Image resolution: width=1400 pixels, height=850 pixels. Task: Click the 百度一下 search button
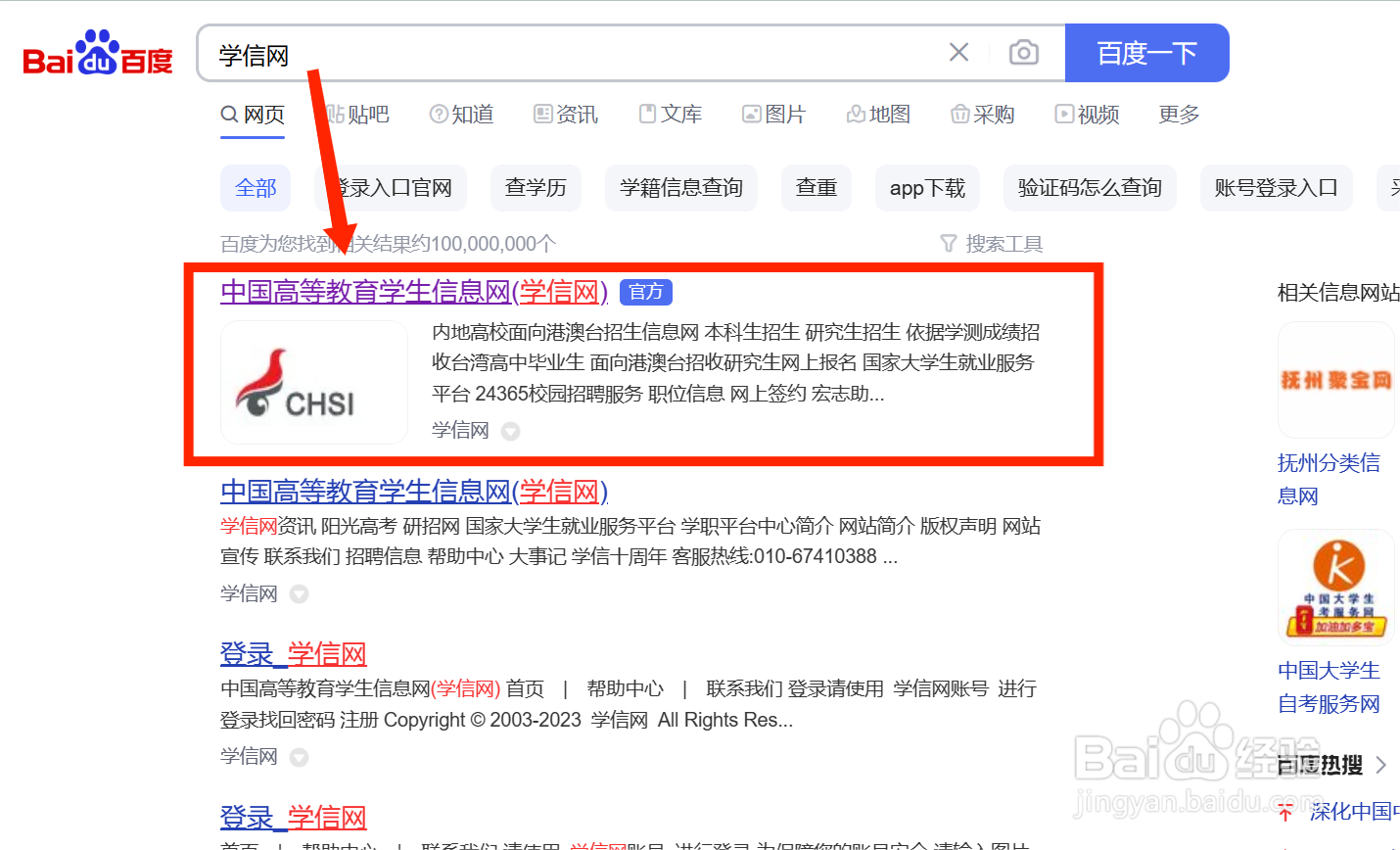point(1146,53)
